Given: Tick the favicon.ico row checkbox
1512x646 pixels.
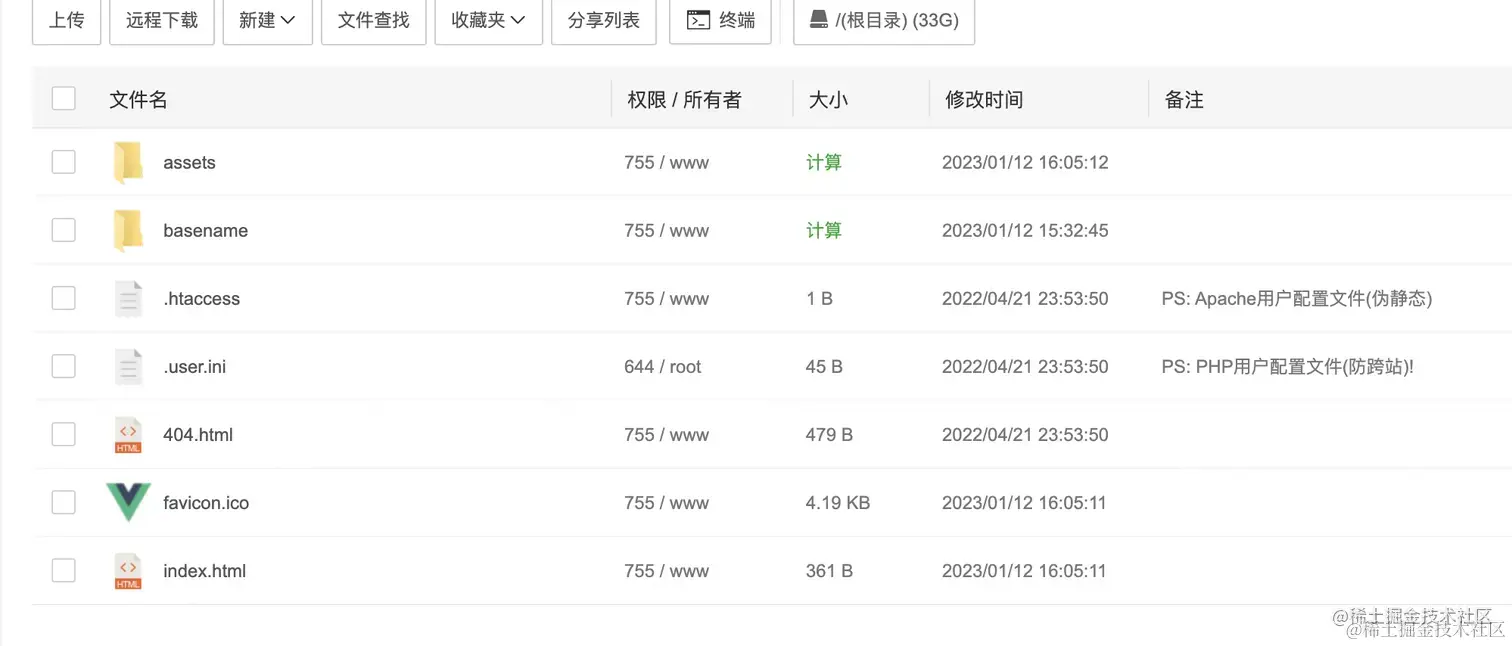Looking at the screenshot, I should point(64,502).
